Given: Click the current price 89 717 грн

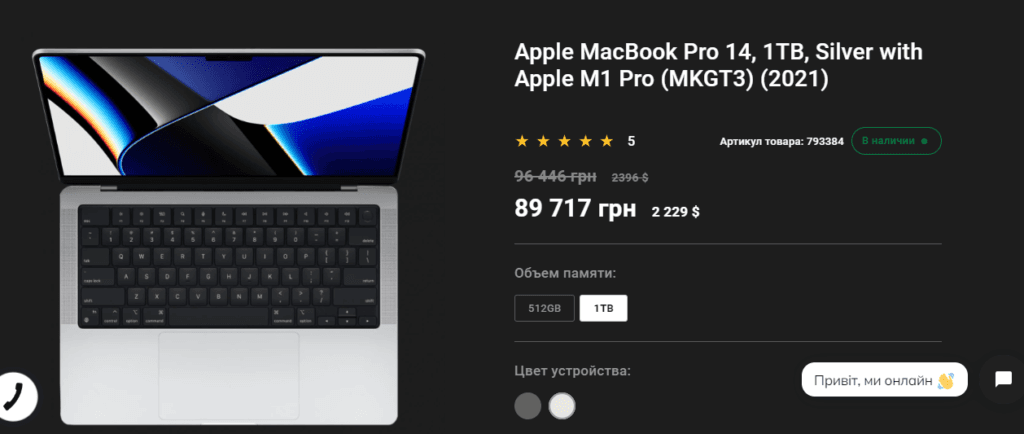Looking at the screenshot, I should [575, 209].
